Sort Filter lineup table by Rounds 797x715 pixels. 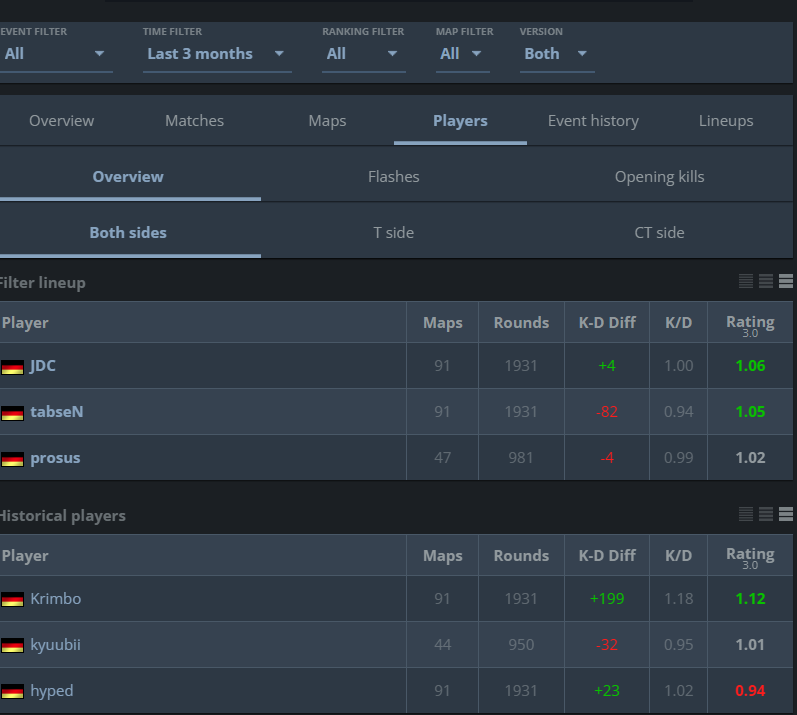point(522,323)
